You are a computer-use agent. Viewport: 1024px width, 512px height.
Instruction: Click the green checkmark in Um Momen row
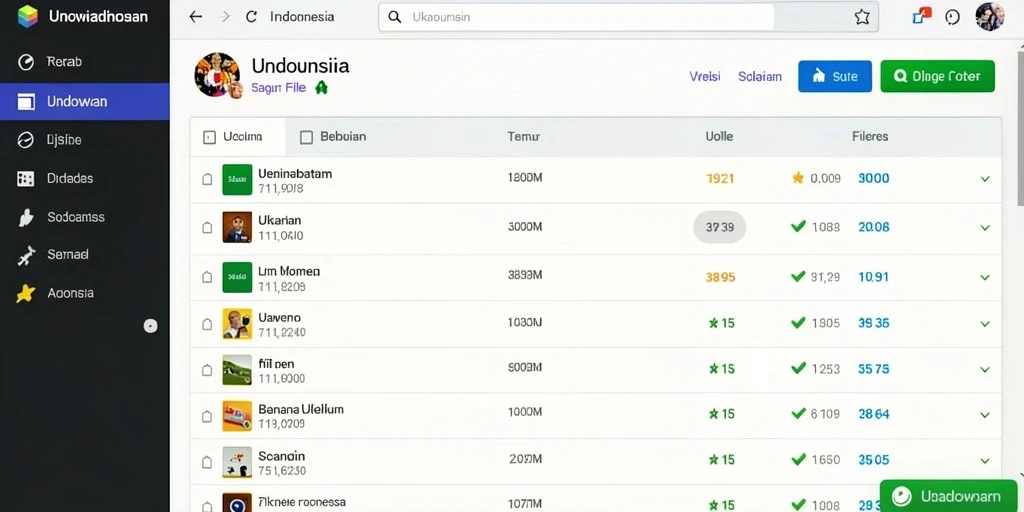pyautogui.click(x=798, y=276)
